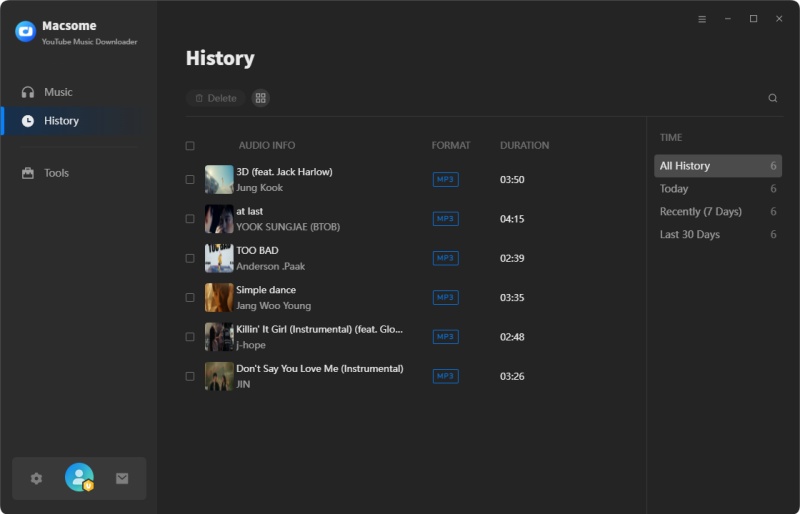Click artist Jang Woo Young
800x514 pixels.
coord(273,306)
